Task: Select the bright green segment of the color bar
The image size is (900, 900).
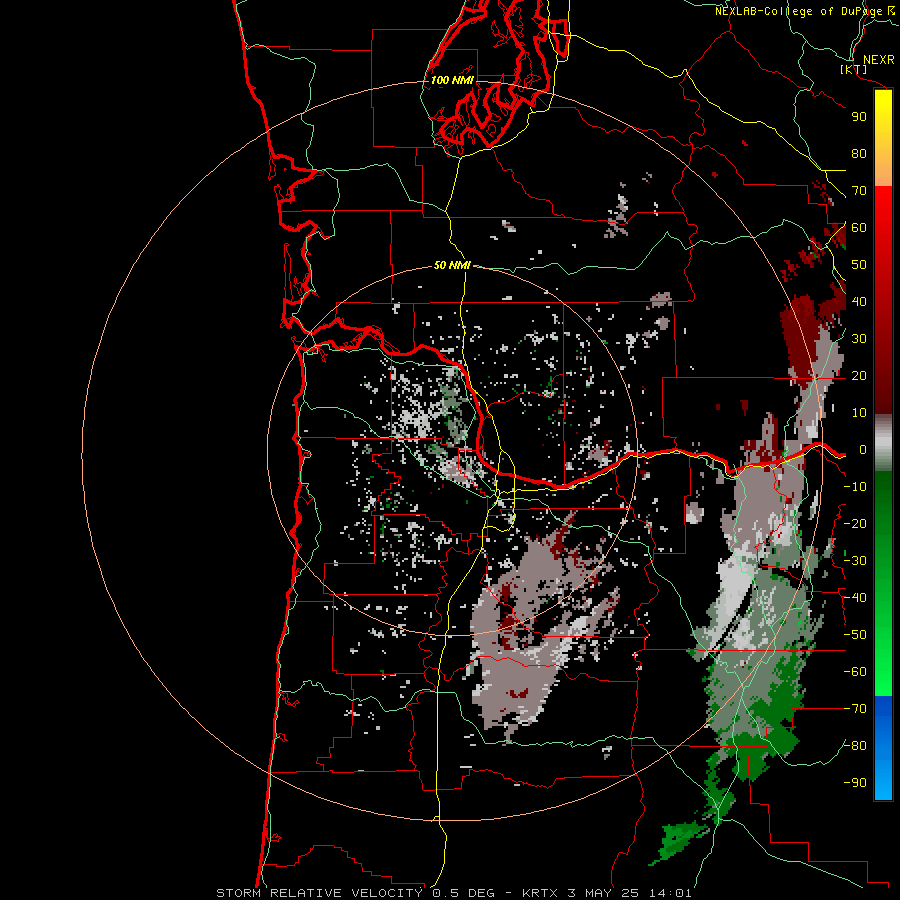Action: [x=883, y=660]
